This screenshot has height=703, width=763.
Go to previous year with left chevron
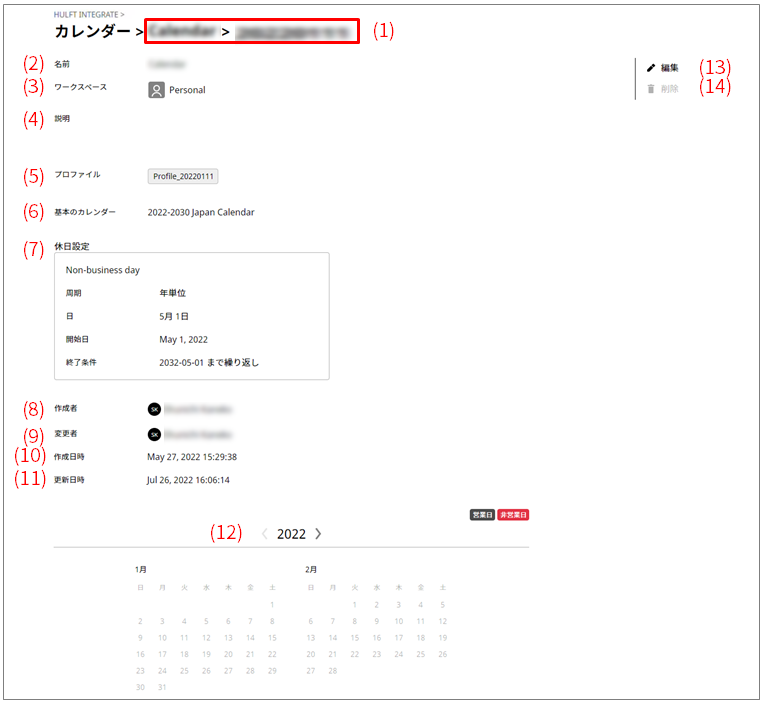tap(265, 534)
